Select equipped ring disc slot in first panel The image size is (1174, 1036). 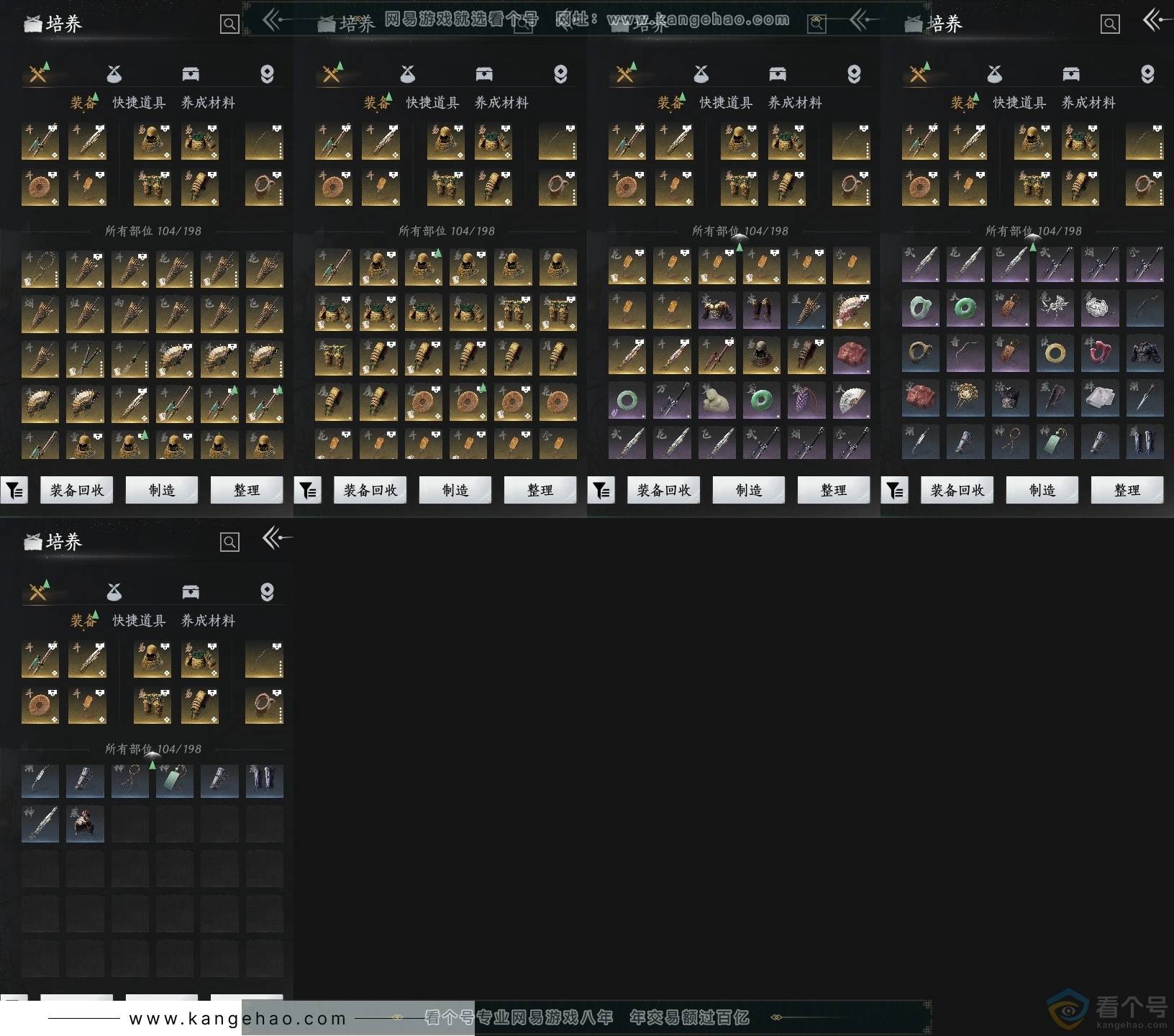click(x=40, y=188)
